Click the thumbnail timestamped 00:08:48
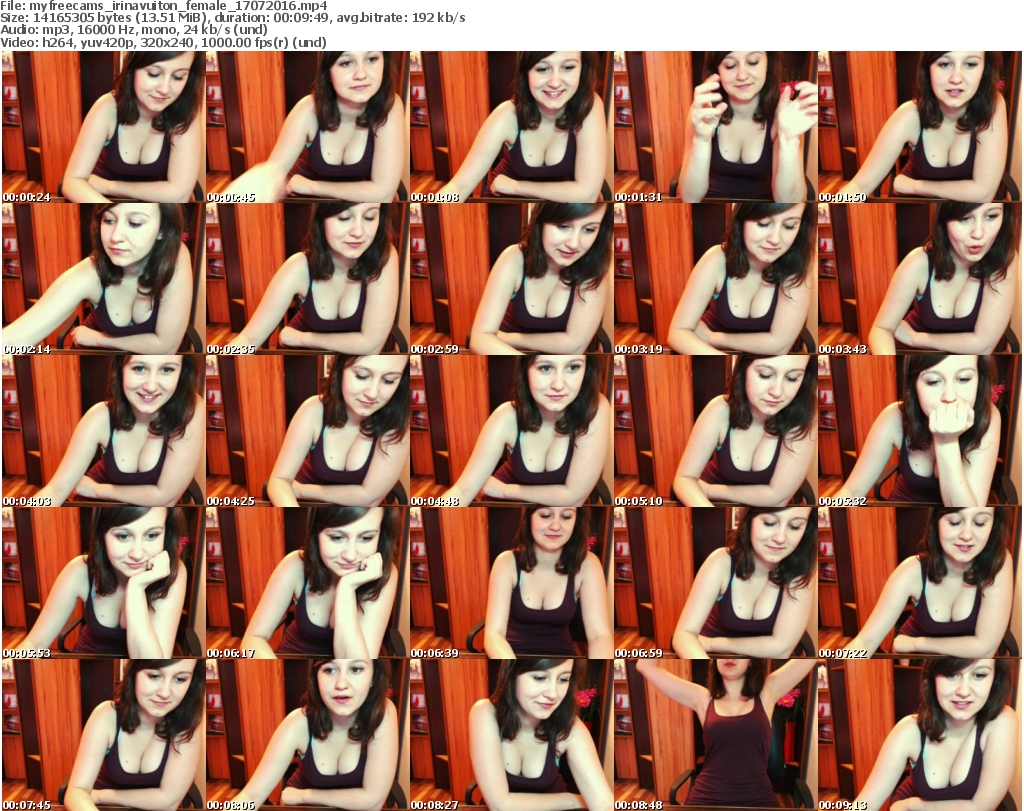Viewport: 1024px width, 811px height. 715,735
